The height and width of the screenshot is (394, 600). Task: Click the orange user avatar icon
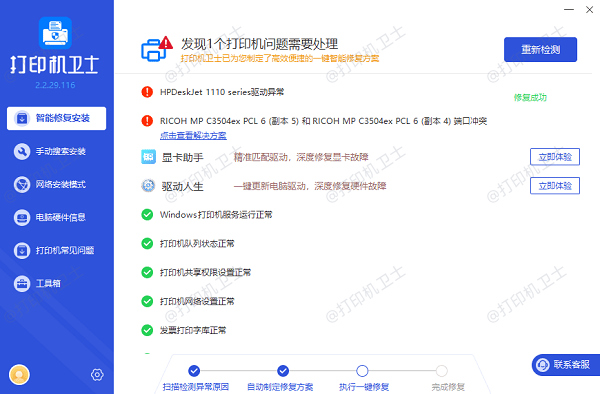pos(19,374)
